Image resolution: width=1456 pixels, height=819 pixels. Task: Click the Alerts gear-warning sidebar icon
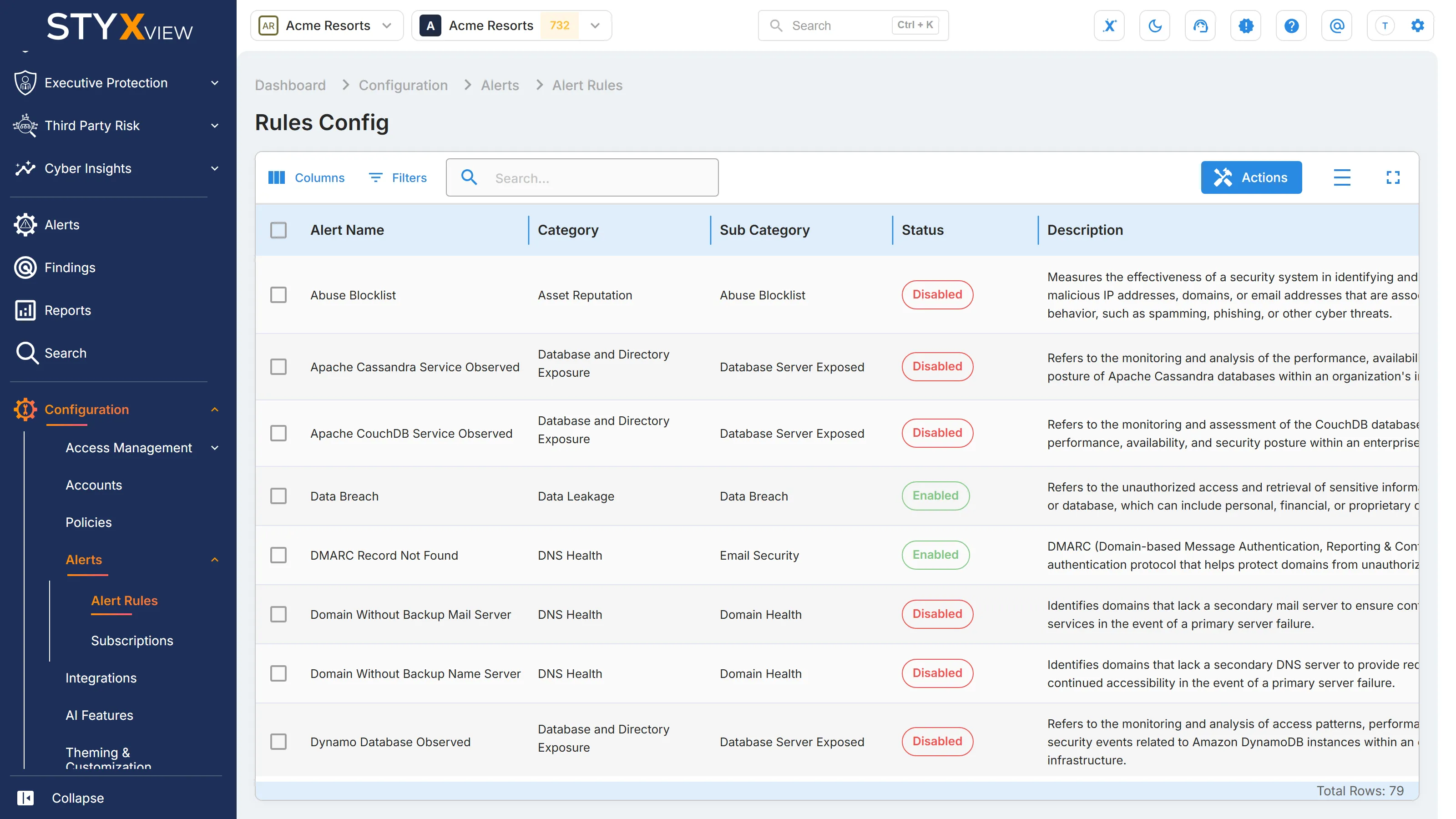pyautogui.click(x=25, y=225)
